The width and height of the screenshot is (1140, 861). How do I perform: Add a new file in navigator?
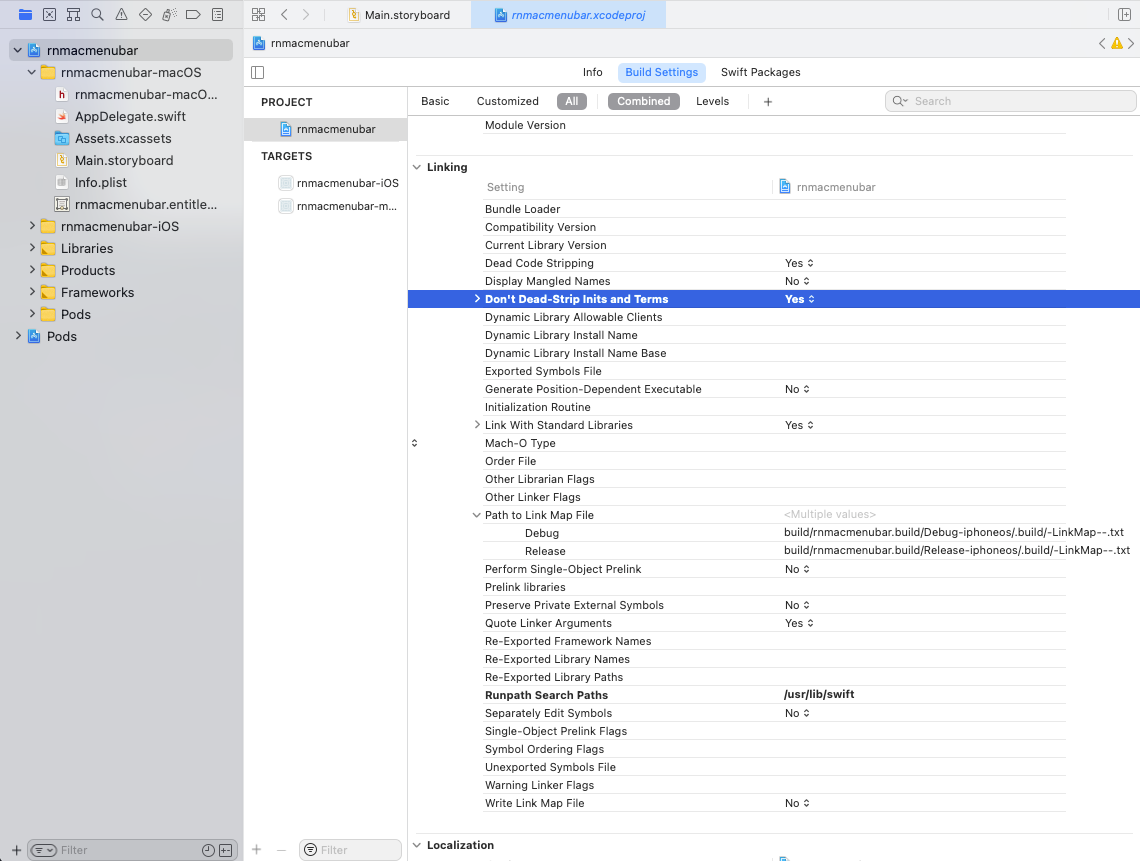[16, 850]
